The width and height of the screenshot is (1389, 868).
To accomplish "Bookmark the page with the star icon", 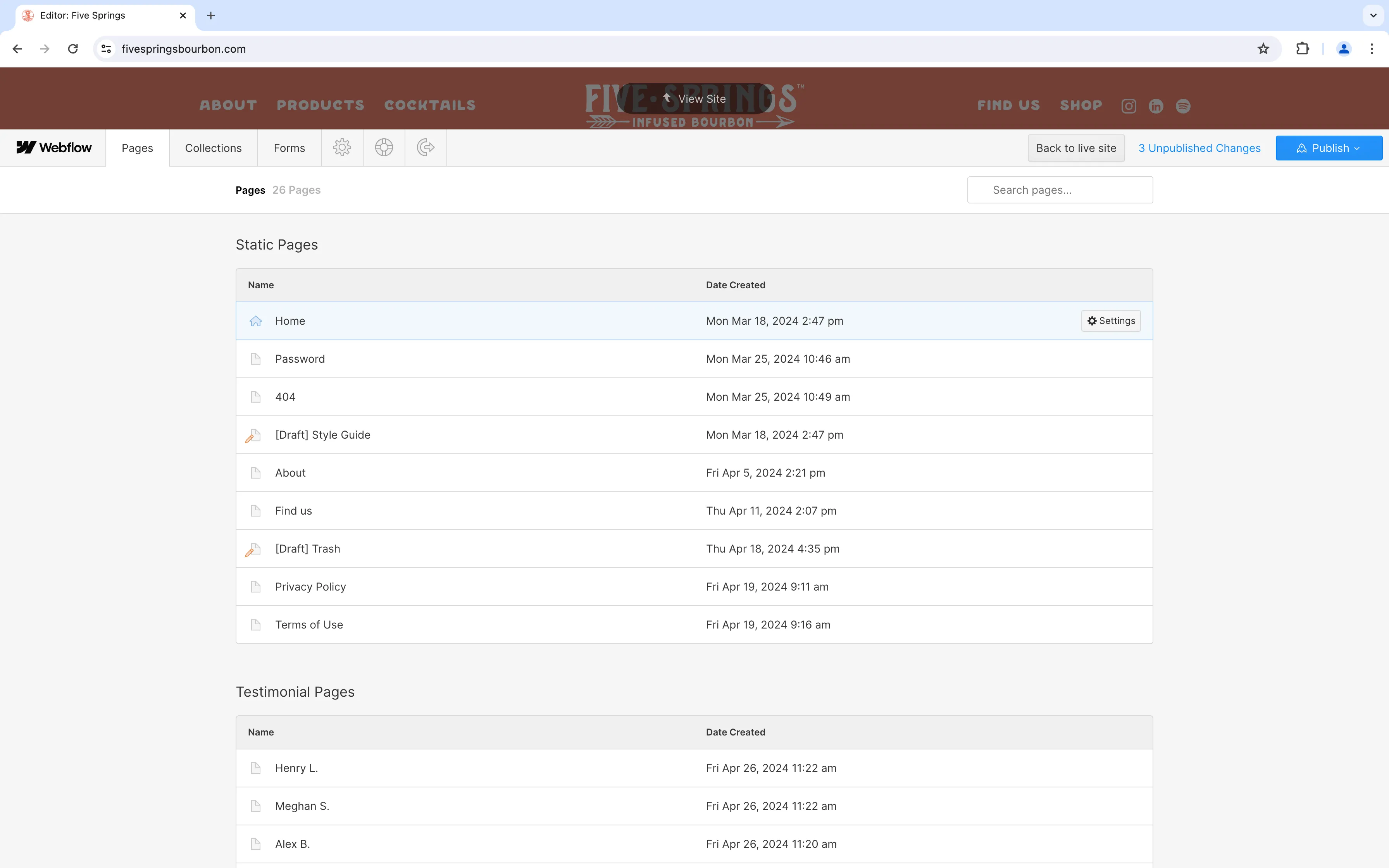I will (x=1263, y=49).
